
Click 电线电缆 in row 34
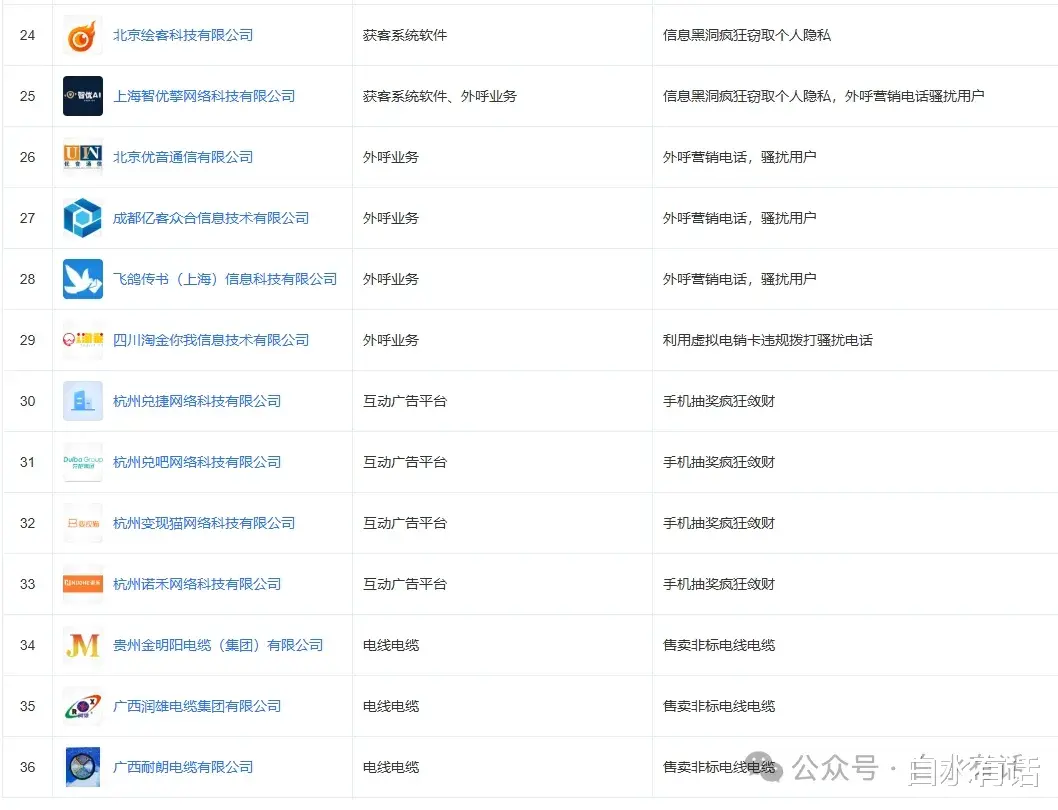[391, 645]
